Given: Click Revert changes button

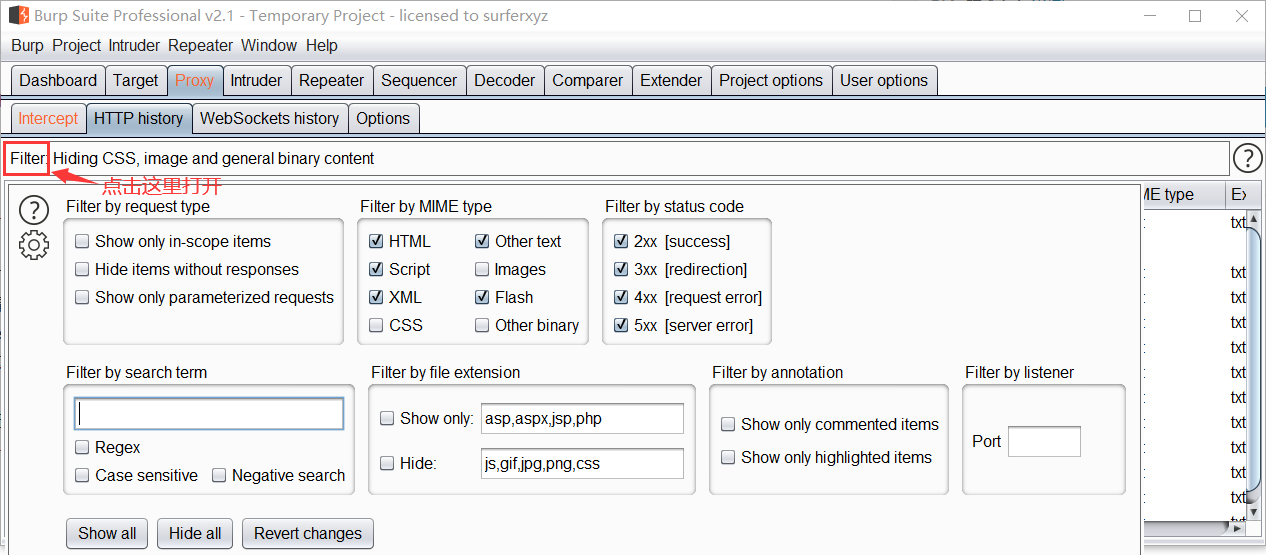Looking at the screenshot, I should pyautogui.click(x=308, y=533).
